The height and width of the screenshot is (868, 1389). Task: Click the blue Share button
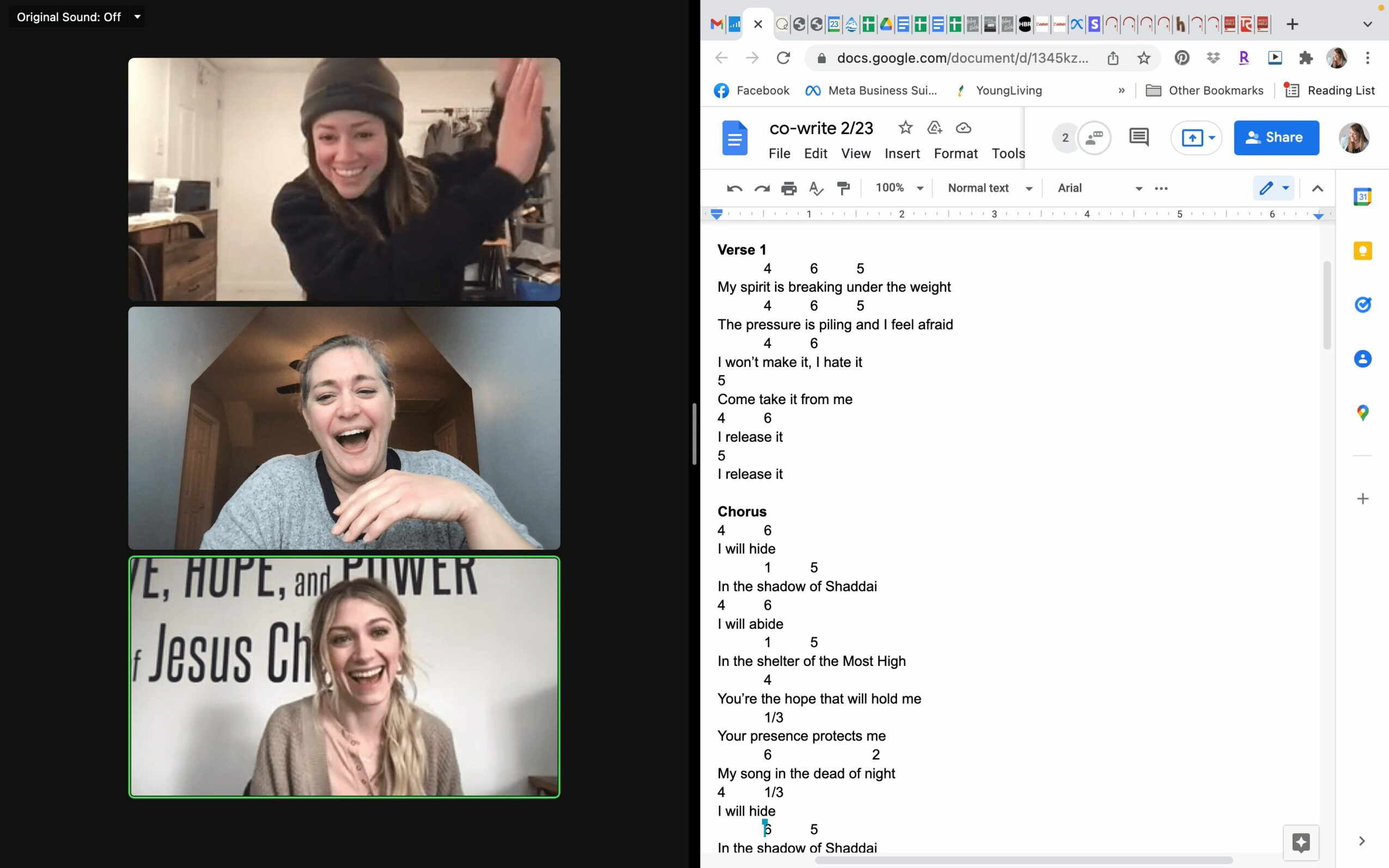click(x=1276, y=138)
